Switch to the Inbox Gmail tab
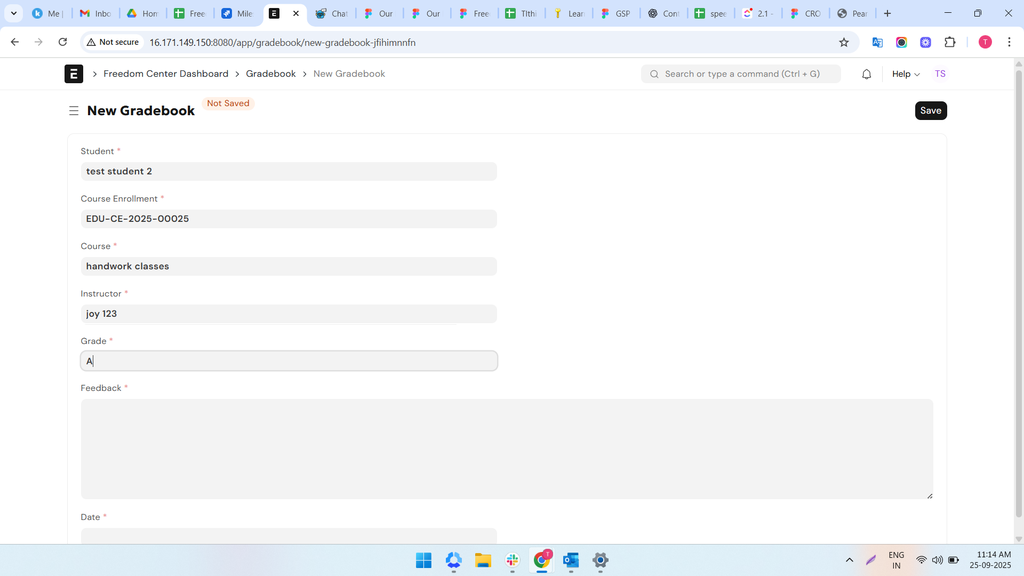Image resolution: width=1024 pixels, height=576 pixels. click(x=95, y=14)
